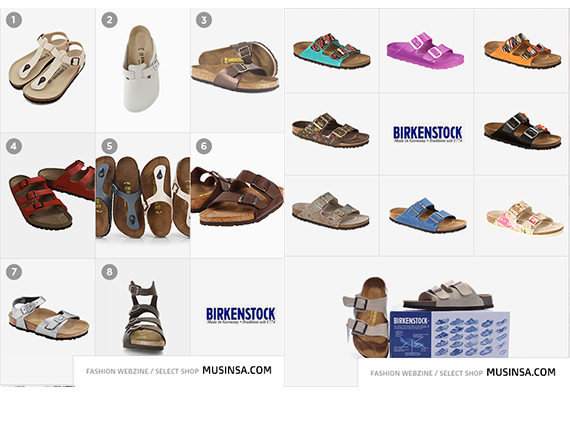This screenshot has width=570, height=424.
Task: Click the number 6 badge
Action: [x=204, y=146]
